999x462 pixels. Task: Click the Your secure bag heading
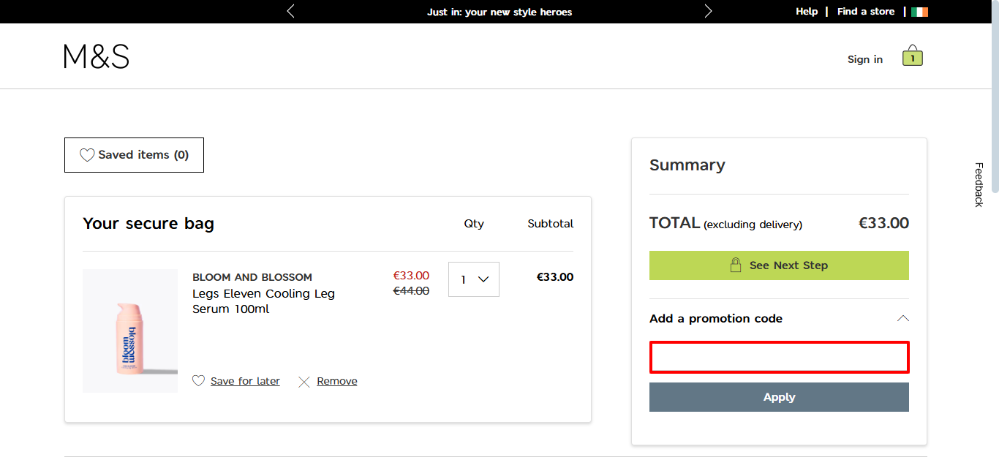coord(148,224)
